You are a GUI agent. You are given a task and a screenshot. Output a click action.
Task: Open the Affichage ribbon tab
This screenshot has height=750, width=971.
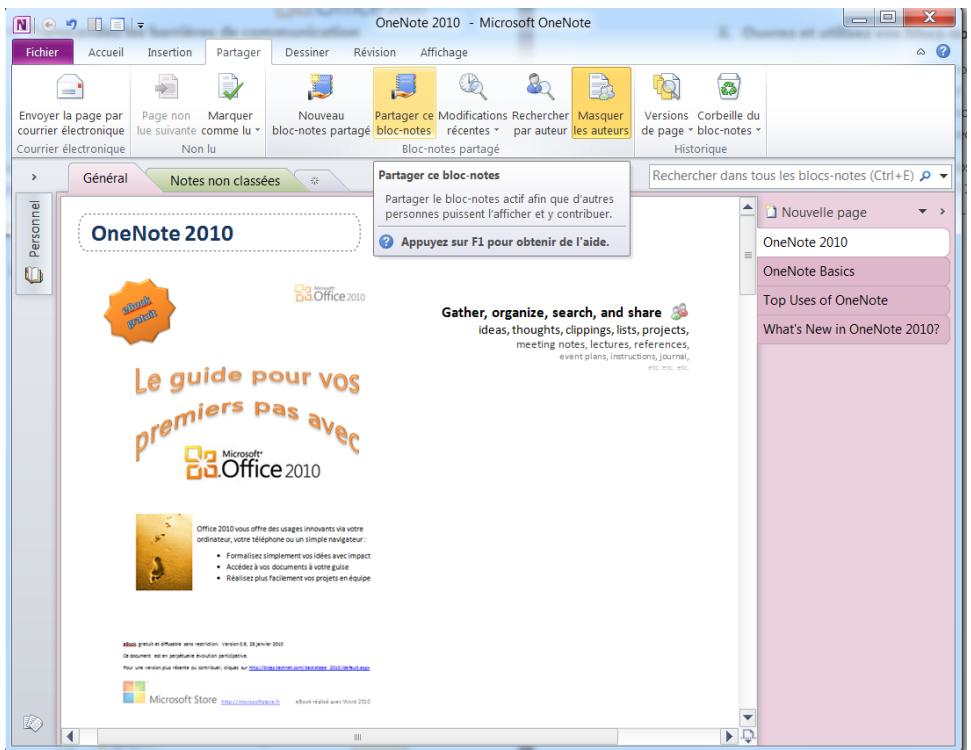(444, 52)
